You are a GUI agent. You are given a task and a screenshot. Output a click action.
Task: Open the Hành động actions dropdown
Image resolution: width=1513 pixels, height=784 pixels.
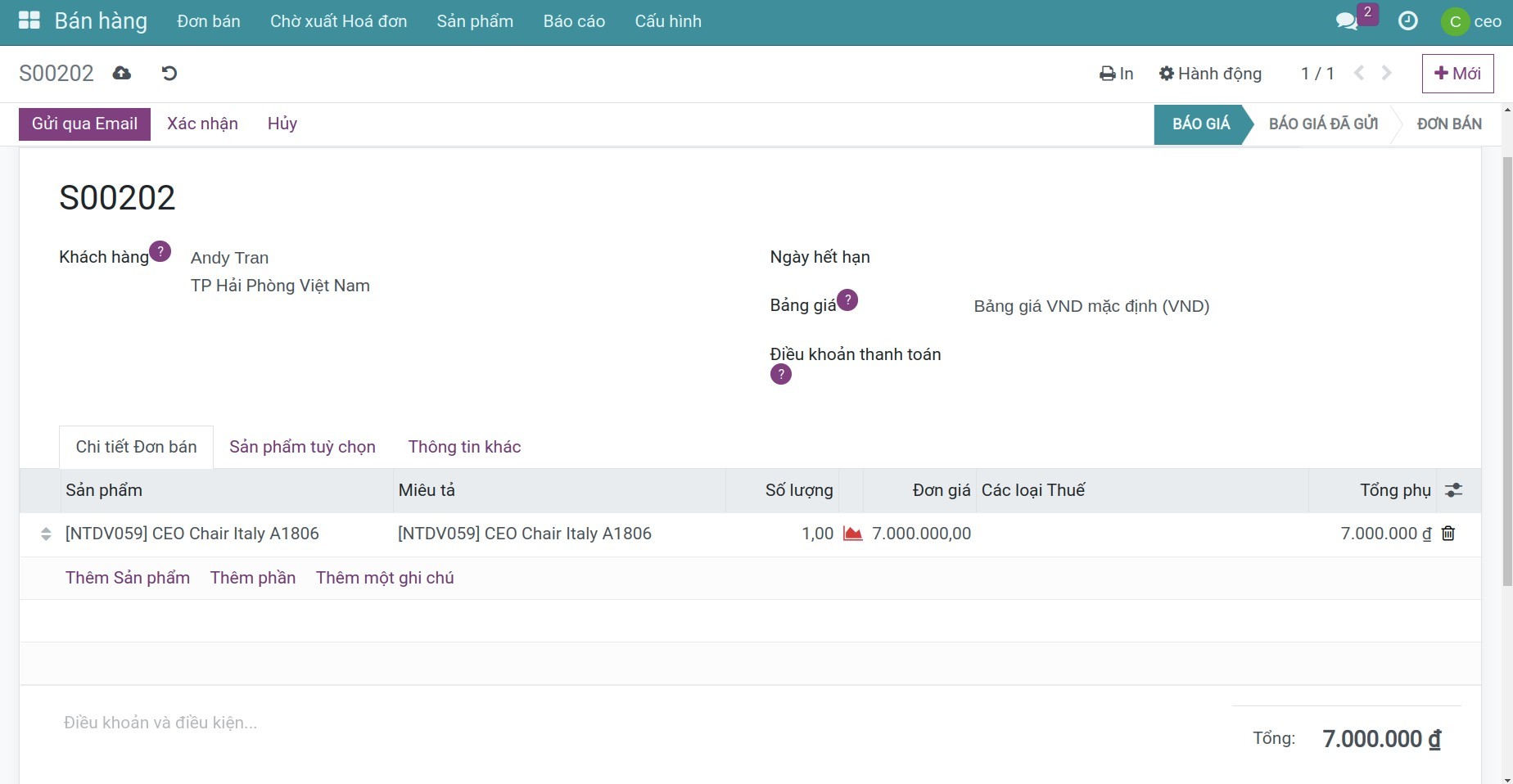(1210, 74)
